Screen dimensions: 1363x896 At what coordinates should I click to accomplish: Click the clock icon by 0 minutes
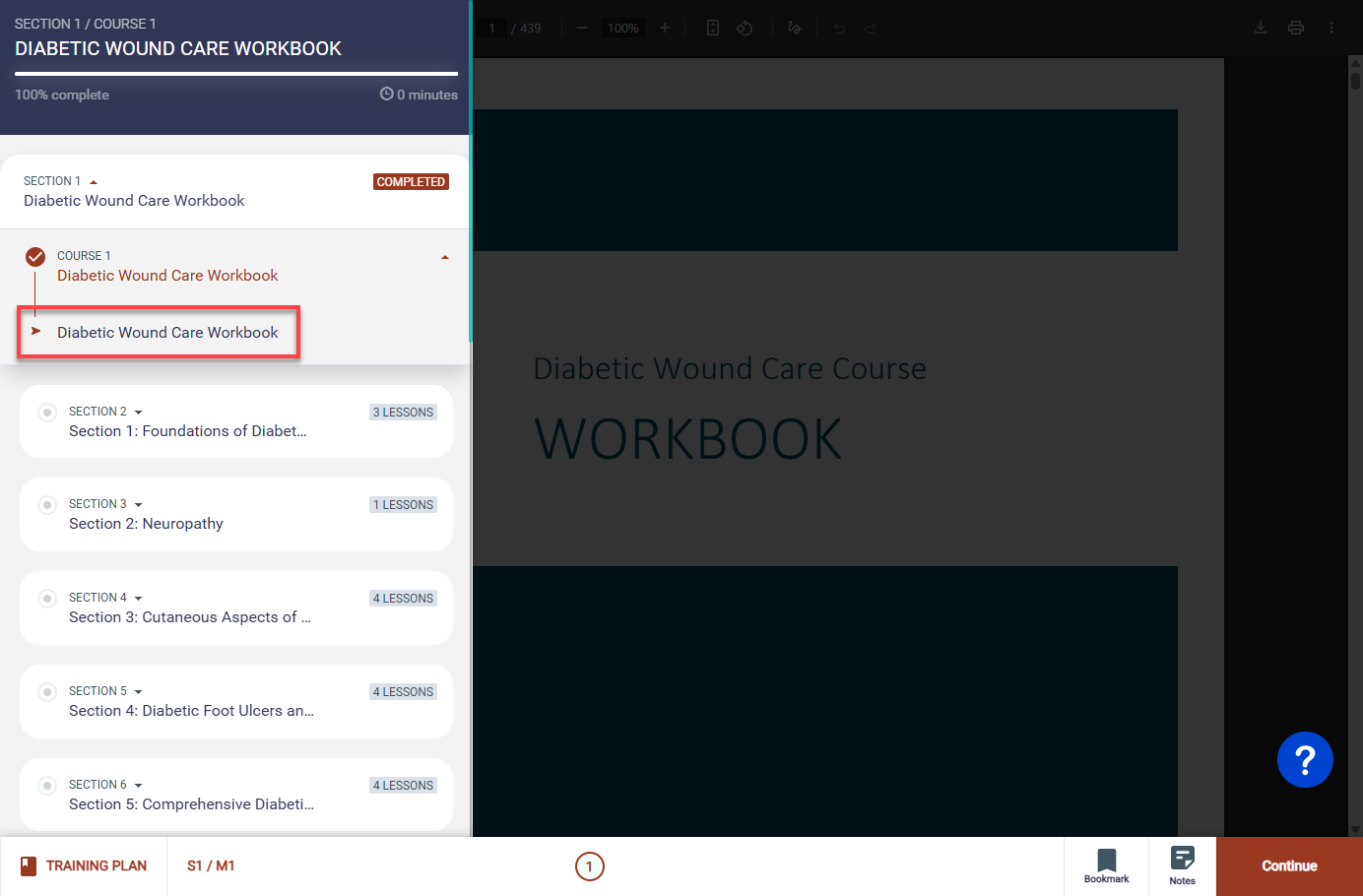386,95
